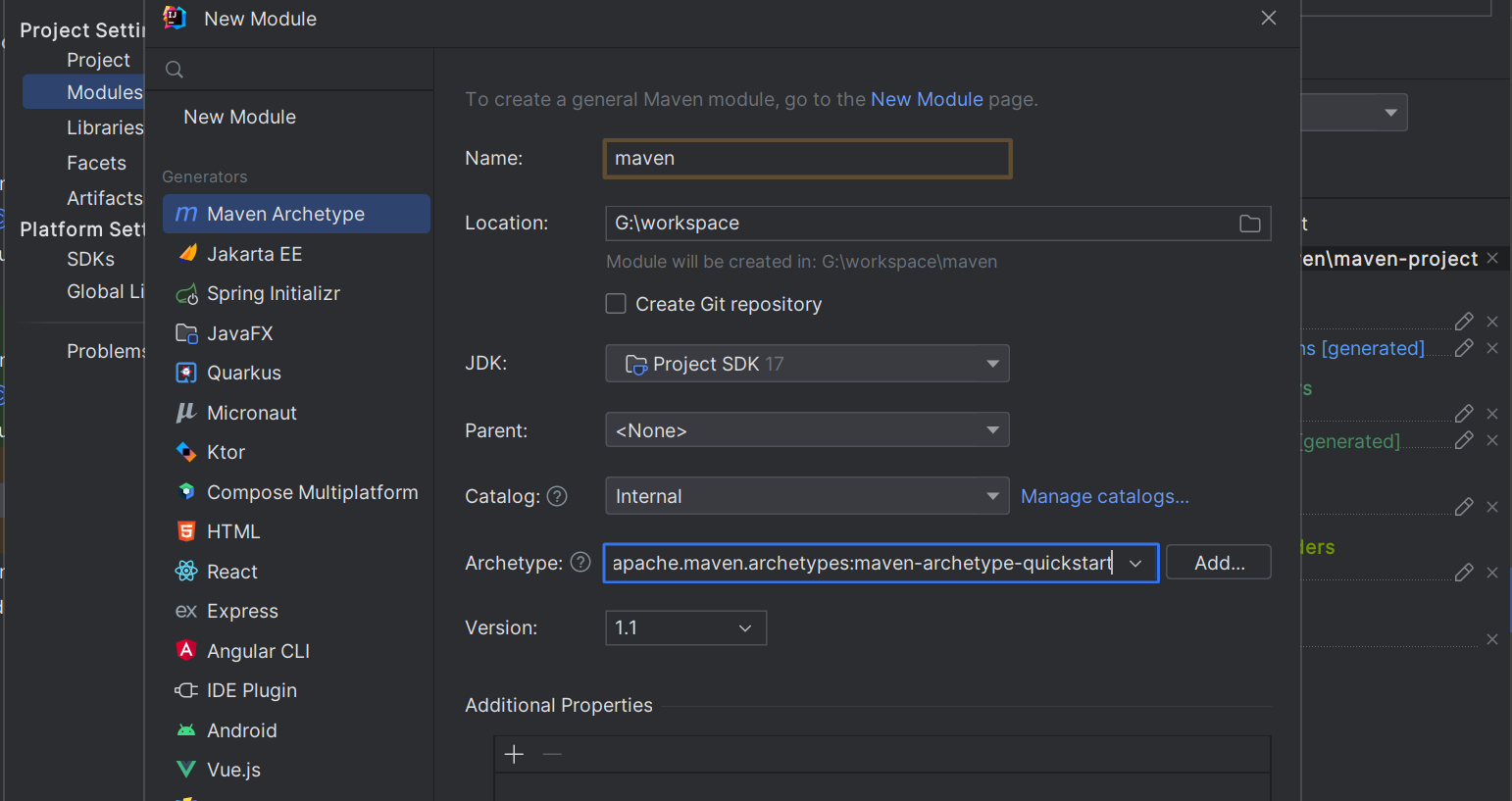Add a new additional property with plus
This screenshot has height=801, width=1512.
514,754
